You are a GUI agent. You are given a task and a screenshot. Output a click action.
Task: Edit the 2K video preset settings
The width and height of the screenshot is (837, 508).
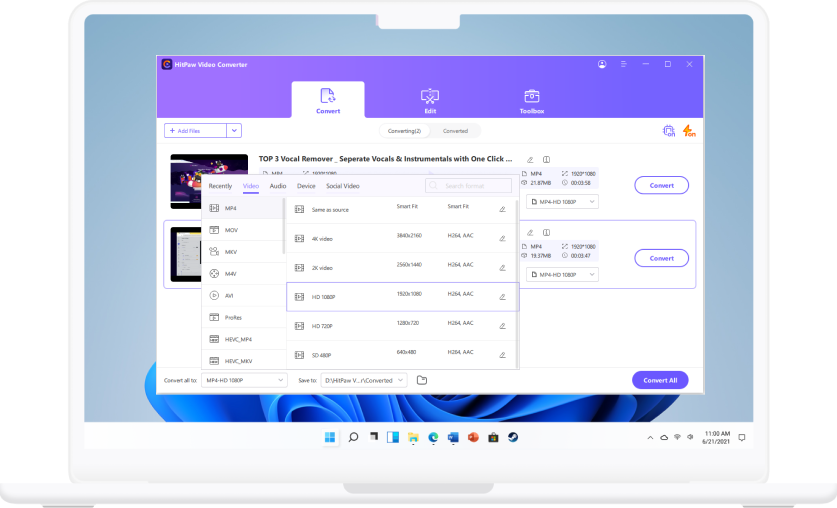[502, 268]
